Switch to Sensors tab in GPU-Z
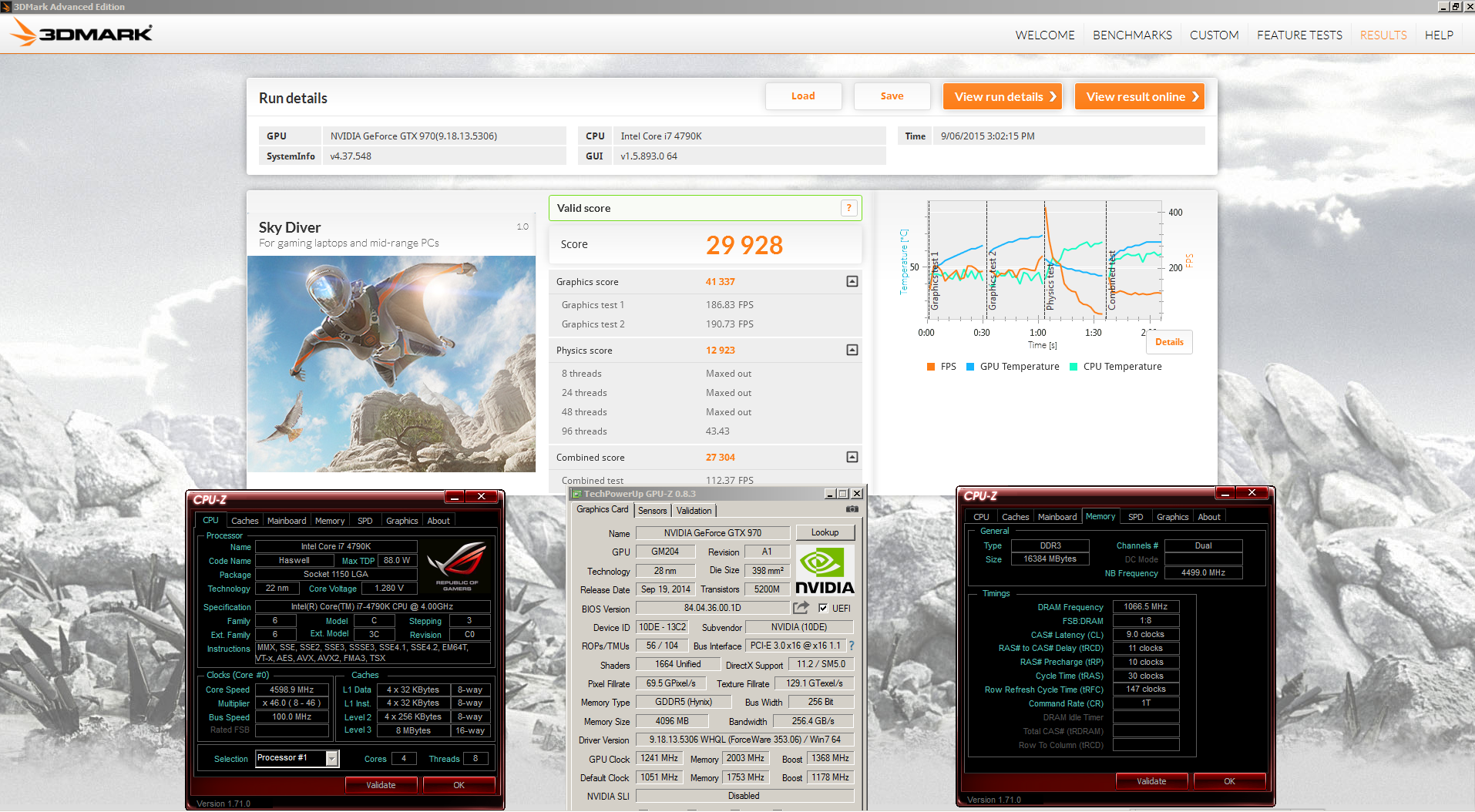The image size is (1475, 812). (652, 511)
